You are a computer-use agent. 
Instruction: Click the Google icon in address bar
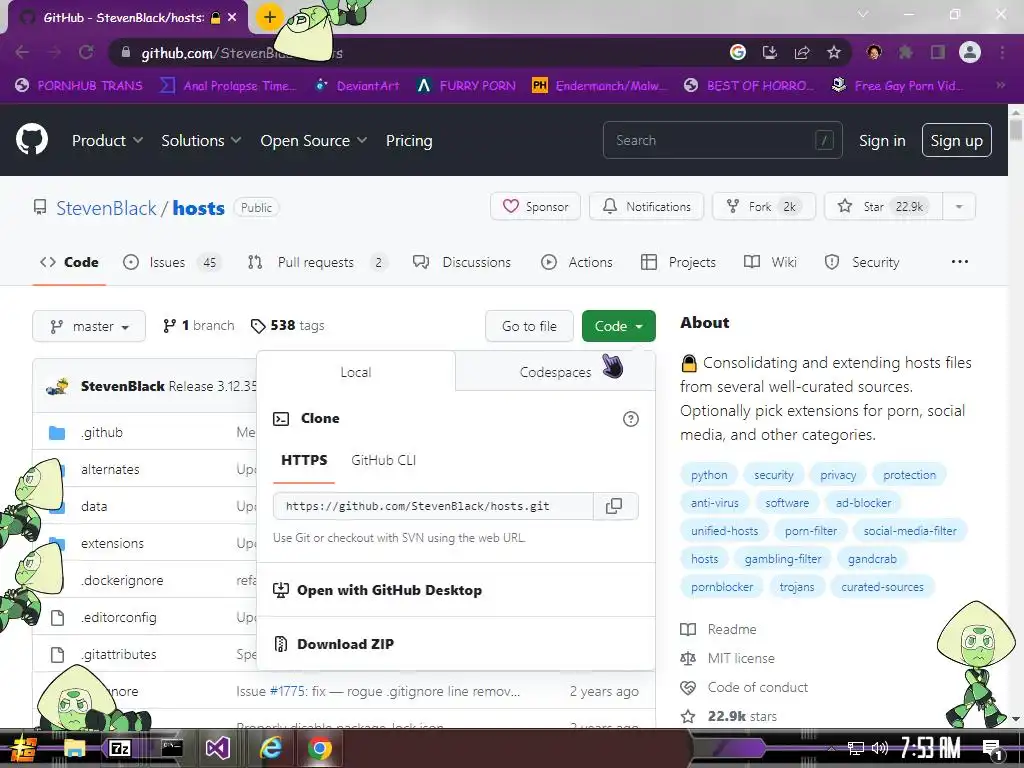(x=738, y=52)
